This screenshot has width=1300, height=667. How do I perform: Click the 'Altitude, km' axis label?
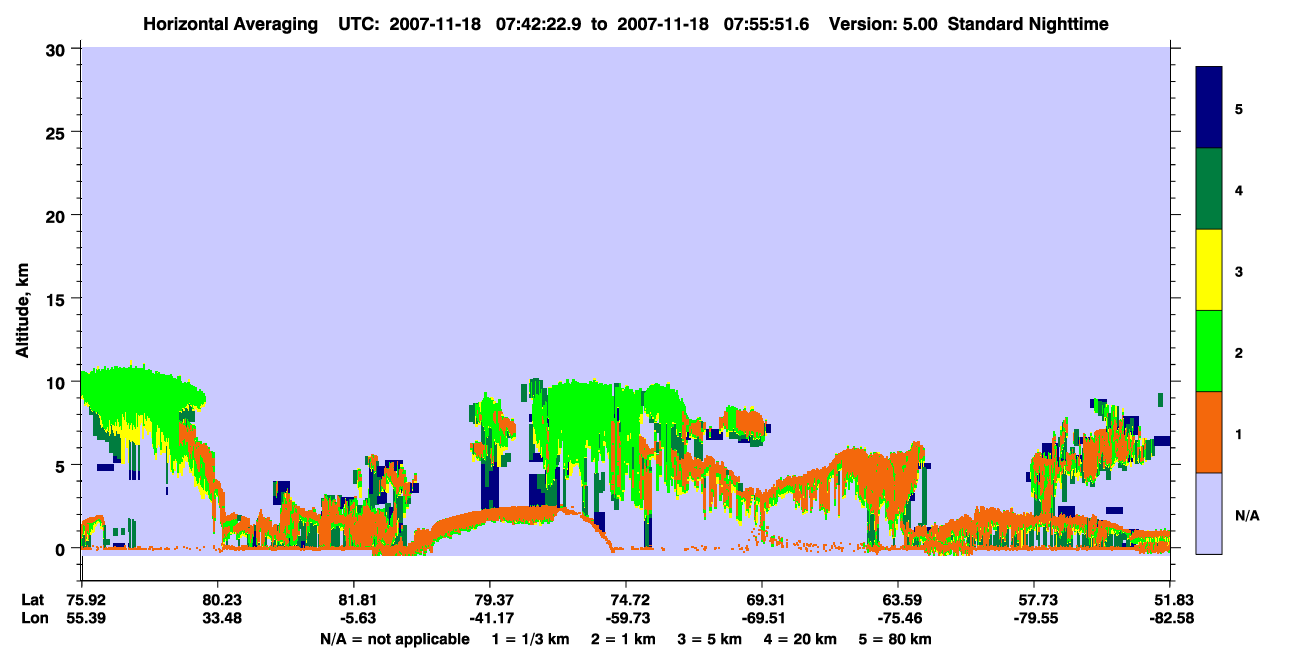point(22,312)
